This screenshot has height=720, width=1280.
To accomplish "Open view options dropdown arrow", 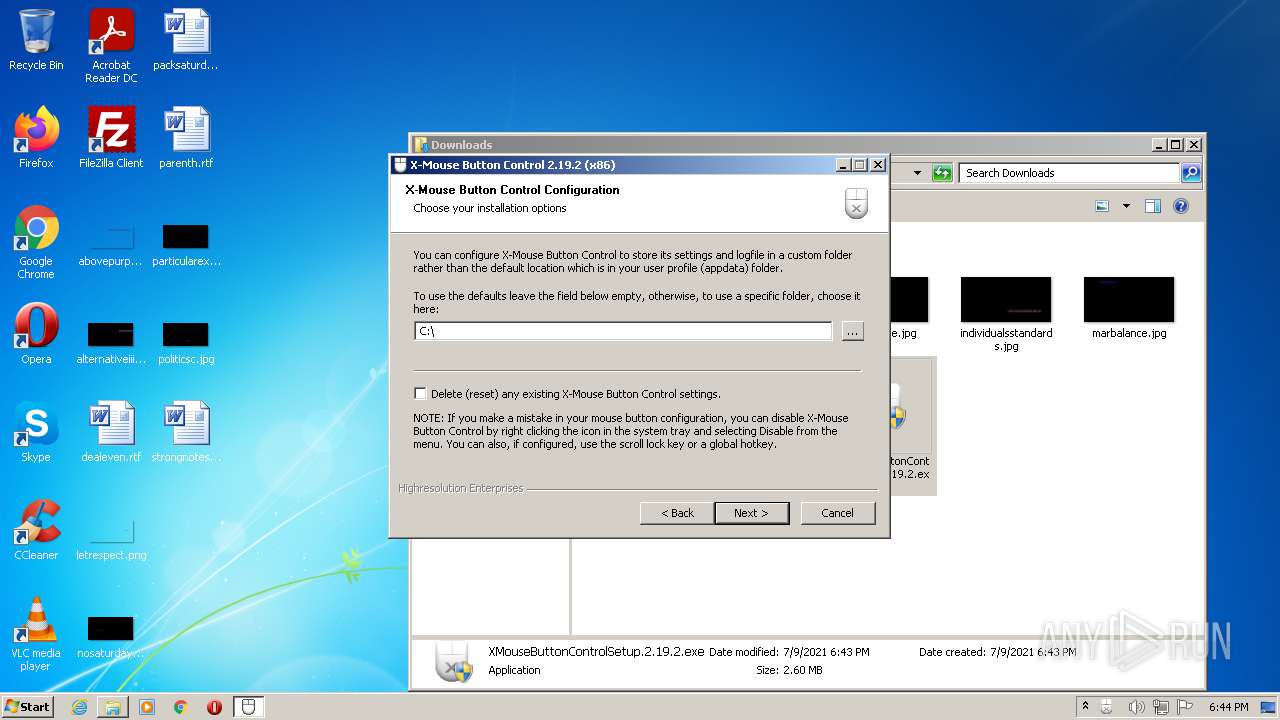I will 1126,206.
